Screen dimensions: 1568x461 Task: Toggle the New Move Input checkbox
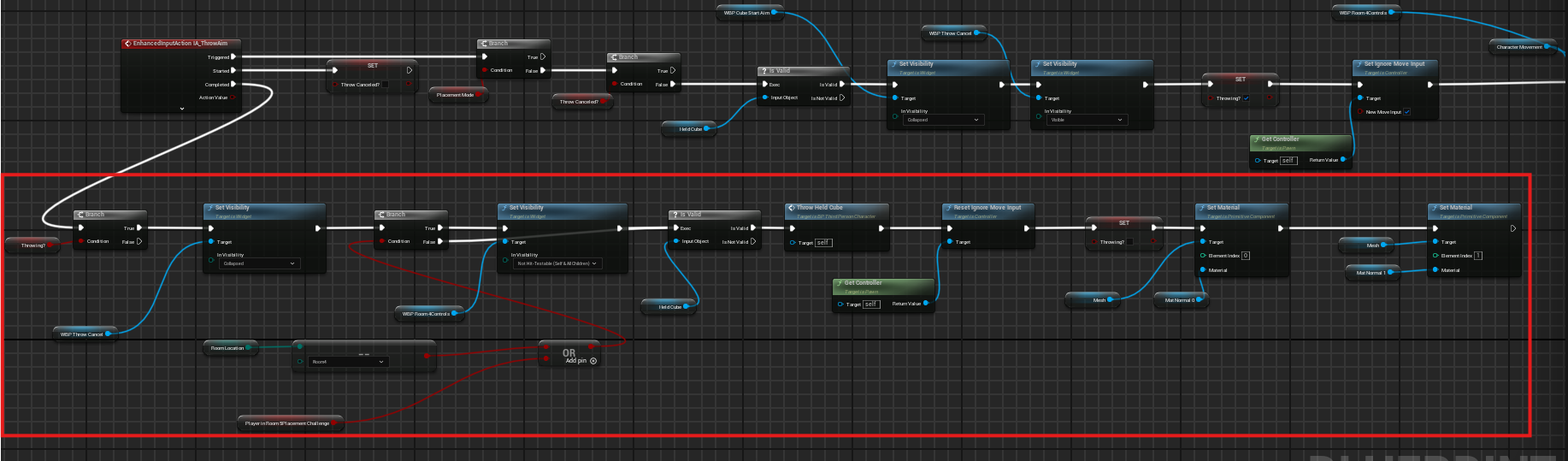(x=1406, y=112)
